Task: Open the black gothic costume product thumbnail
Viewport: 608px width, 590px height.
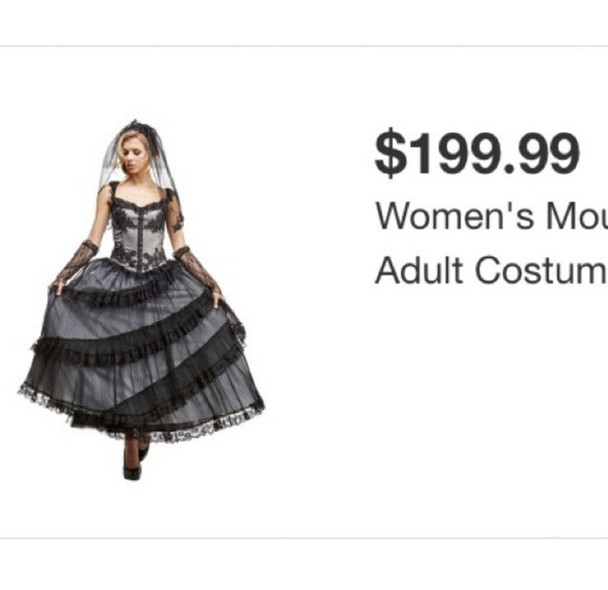Action: pos(141,300)
